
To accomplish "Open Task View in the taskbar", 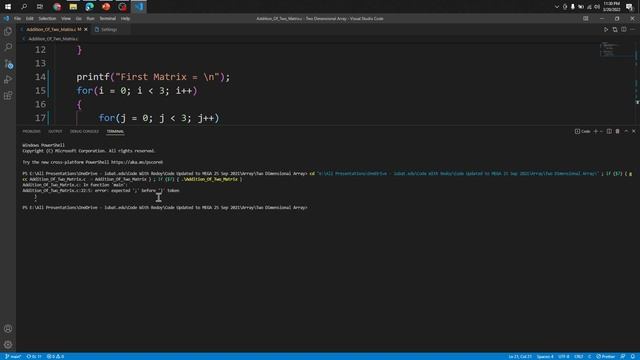I will click(40, 7).
